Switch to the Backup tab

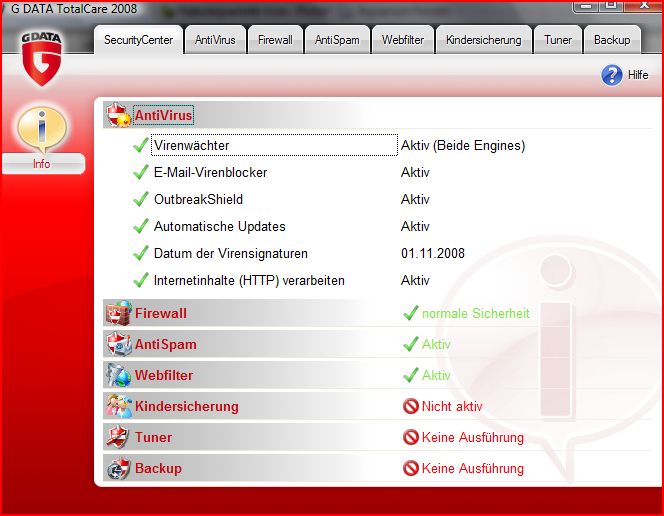click(x=612, y=40)
